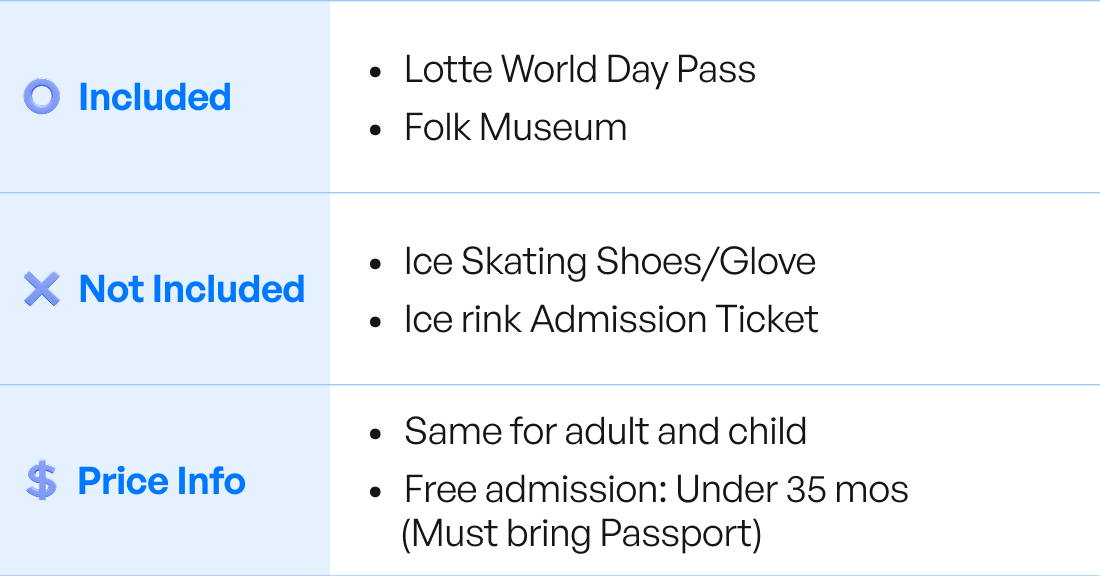
Task: Click the 'Under 35 mos' text
Action: (792, 490)
